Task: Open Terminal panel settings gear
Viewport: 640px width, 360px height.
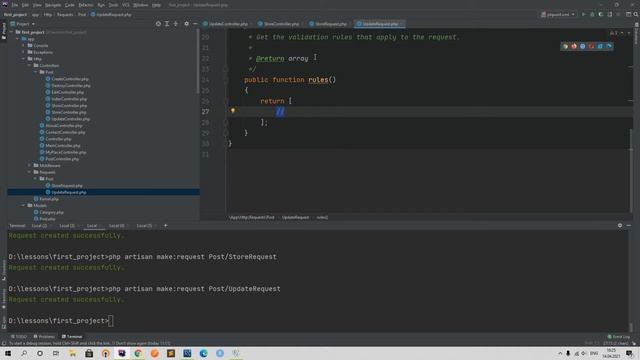Action: tap(620, 225)
